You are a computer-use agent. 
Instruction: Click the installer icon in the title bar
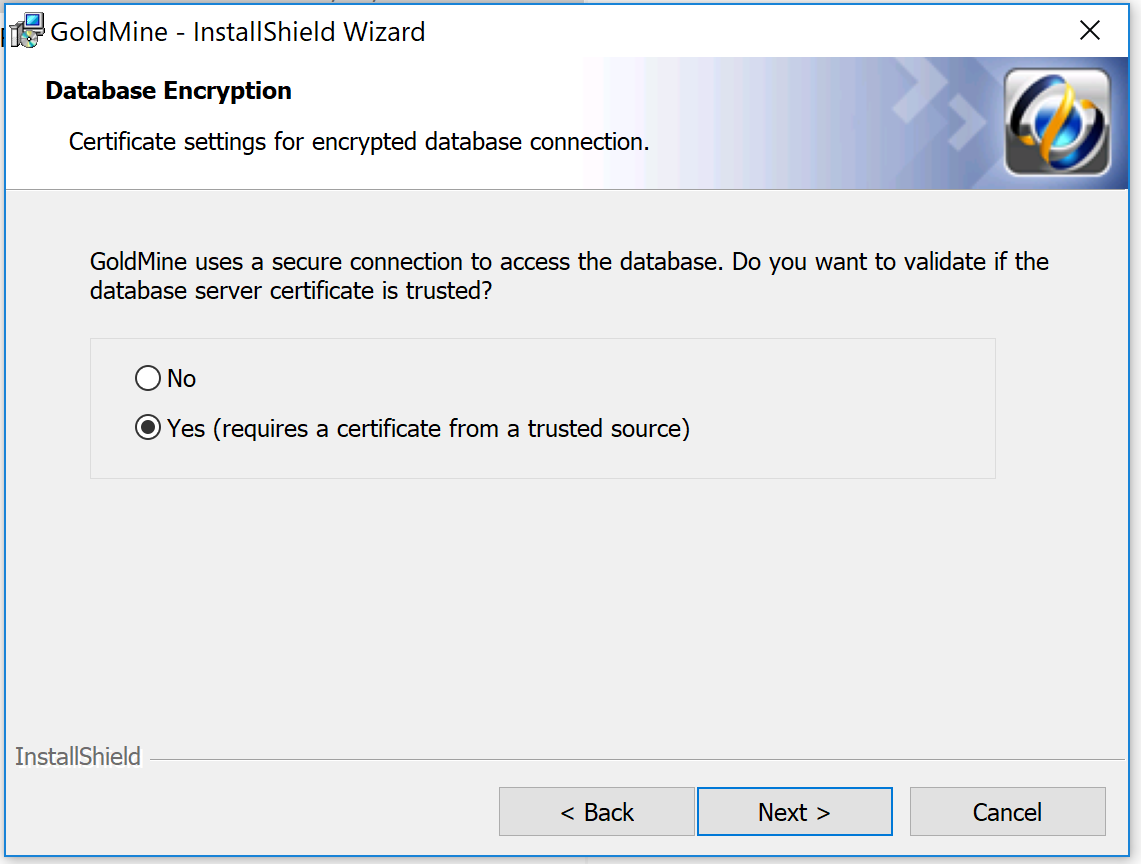(28, 31)
